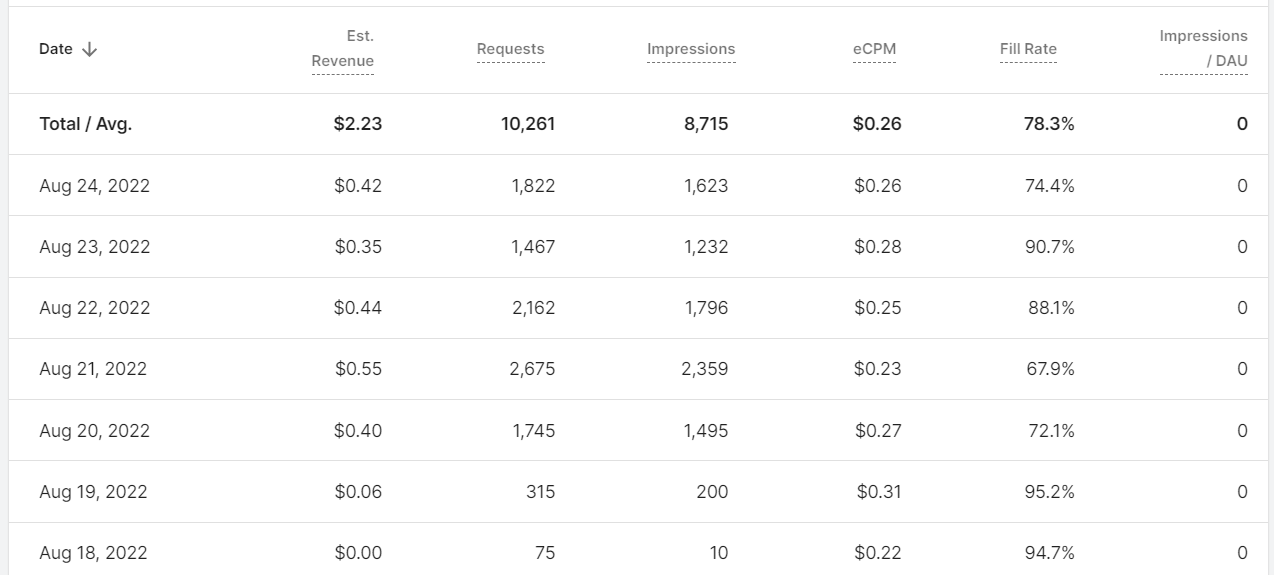Click the Aug 20, 2022 date
This screenshot has width=1274, height=575.
[95, 430]
